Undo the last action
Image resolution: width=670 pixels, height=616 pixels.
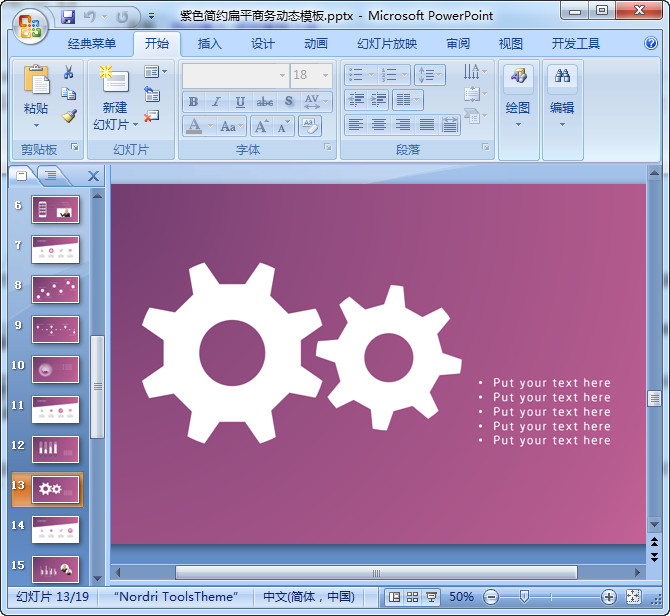(x=90, y=17)
